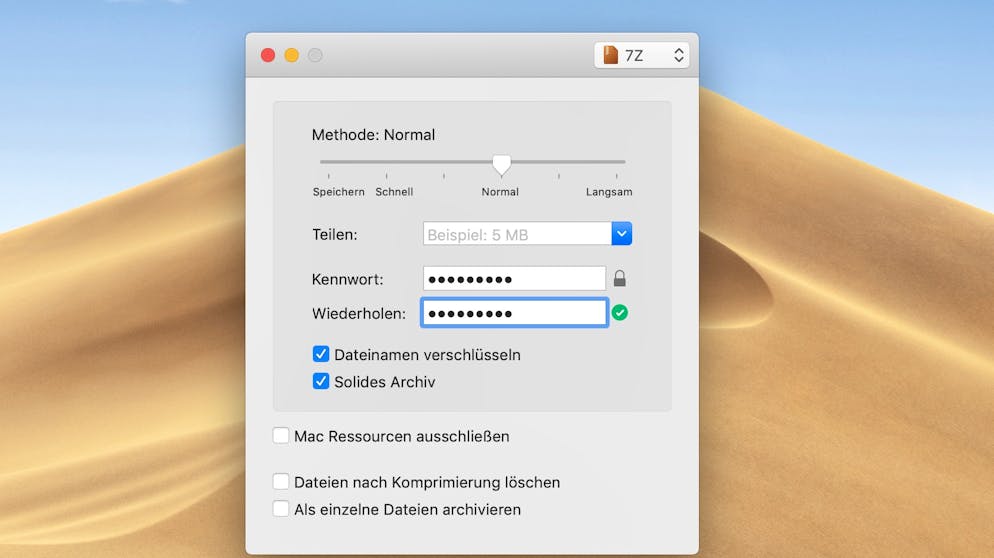Expand the Teilen size dropdown arrow
Viewport: 994px width, 558px height.
point(622,234)
